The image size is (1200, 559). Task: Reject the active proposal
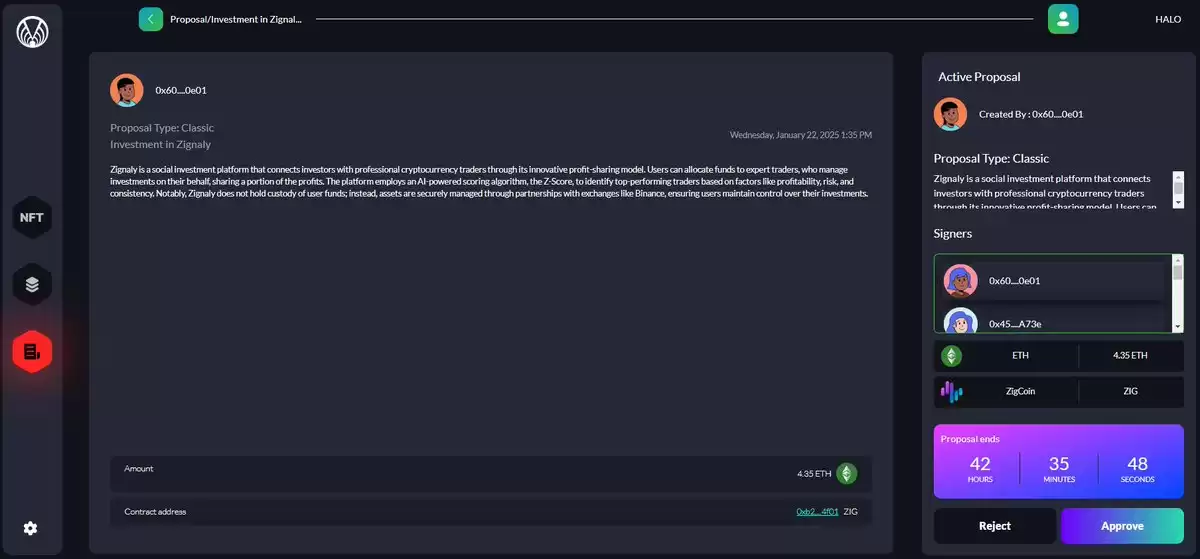click(995, 526)
